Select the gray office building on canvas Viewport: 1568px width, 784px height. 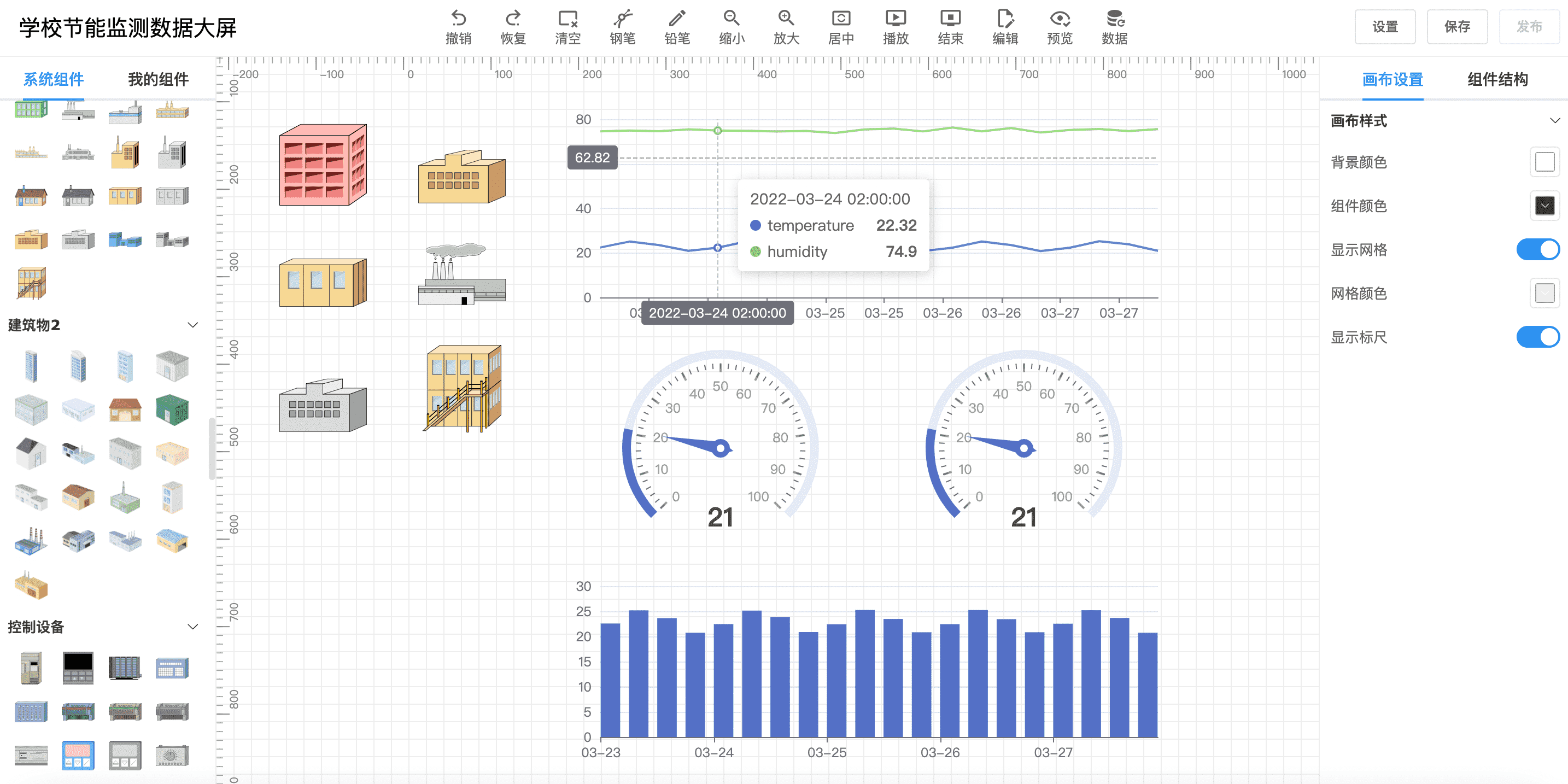tap(323, 405)
